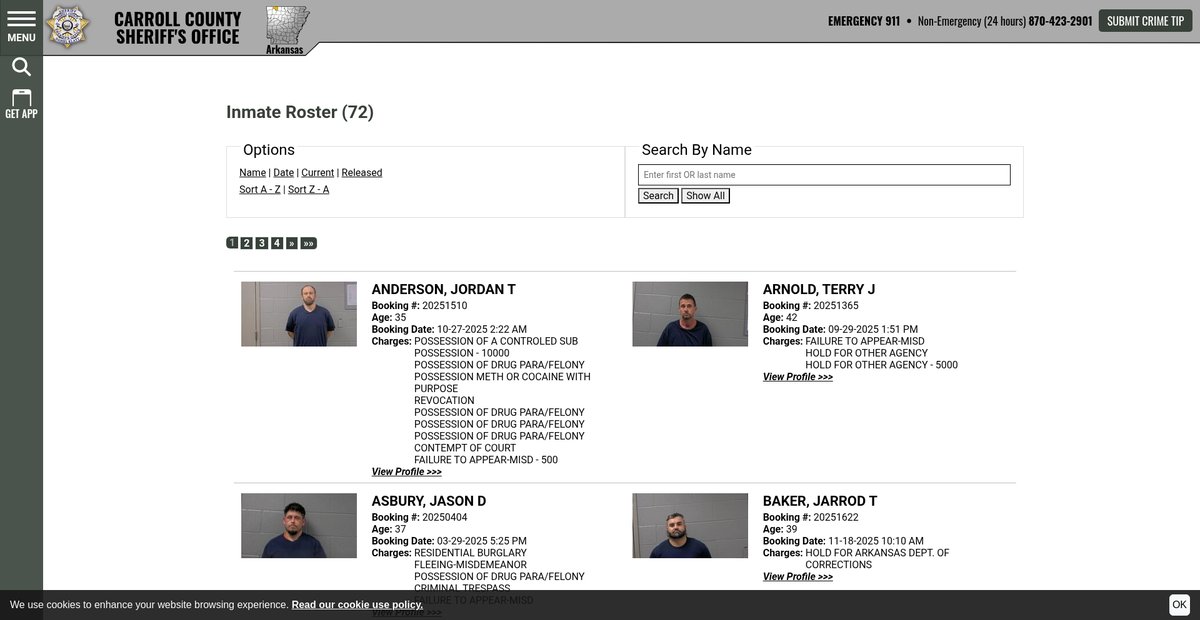Open Jason D Asbury's mugshot photo
The image size is (1200, 620).
point(299,526)
